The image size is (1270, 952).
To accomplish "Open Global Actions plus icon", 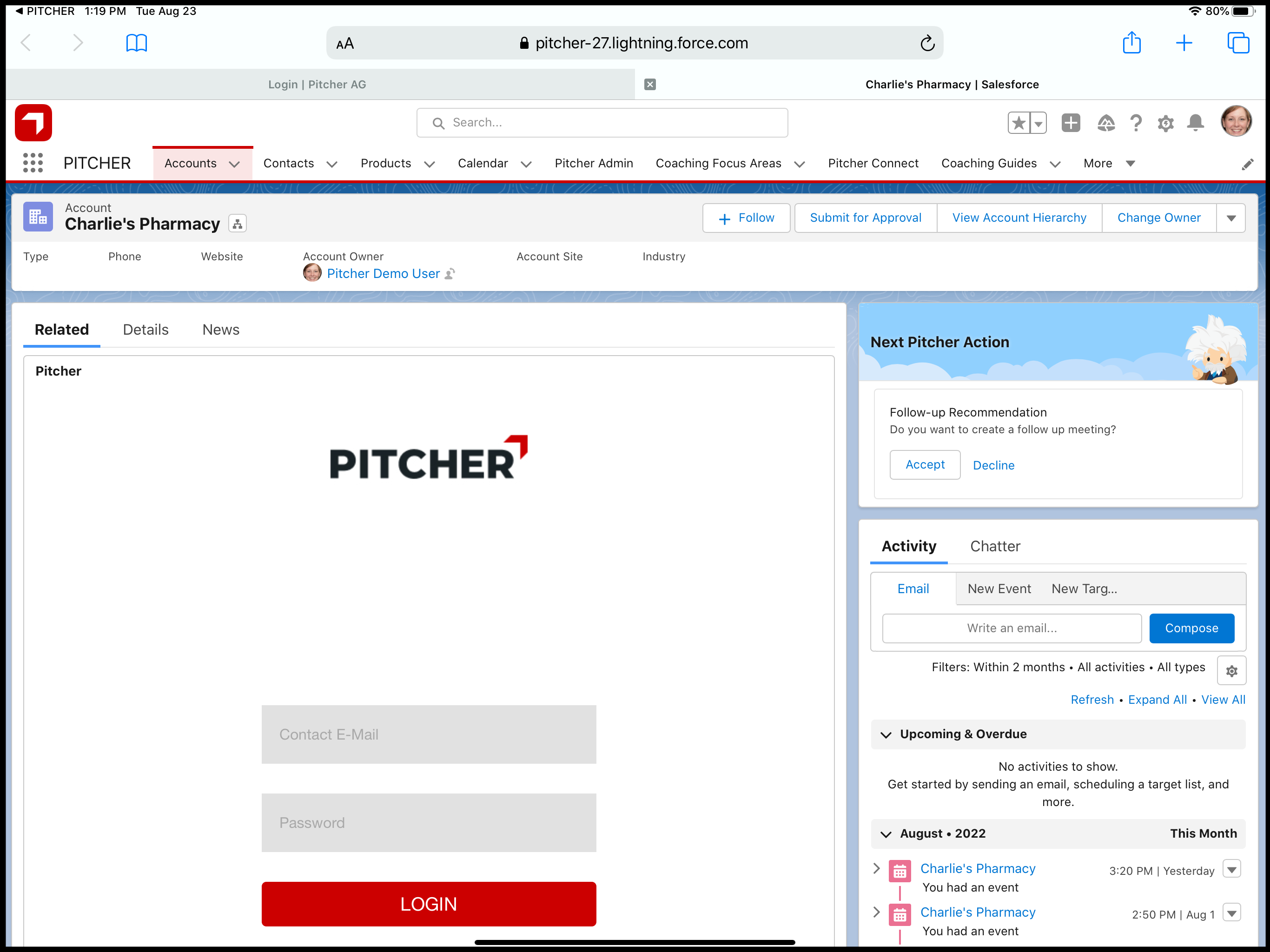I will [1070, 123].
